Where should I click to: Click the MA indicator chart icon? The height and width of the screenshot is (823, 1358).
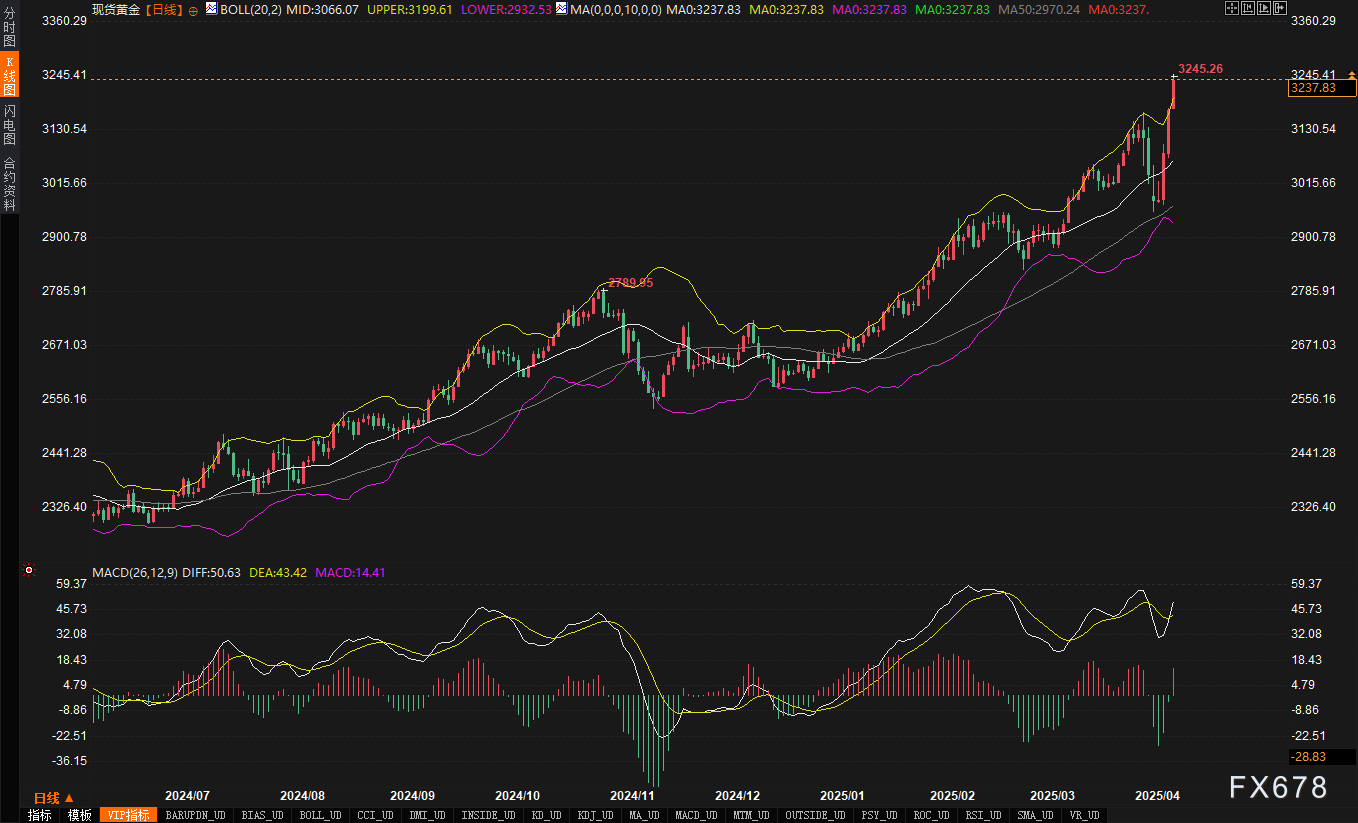(x=561, y=9)
